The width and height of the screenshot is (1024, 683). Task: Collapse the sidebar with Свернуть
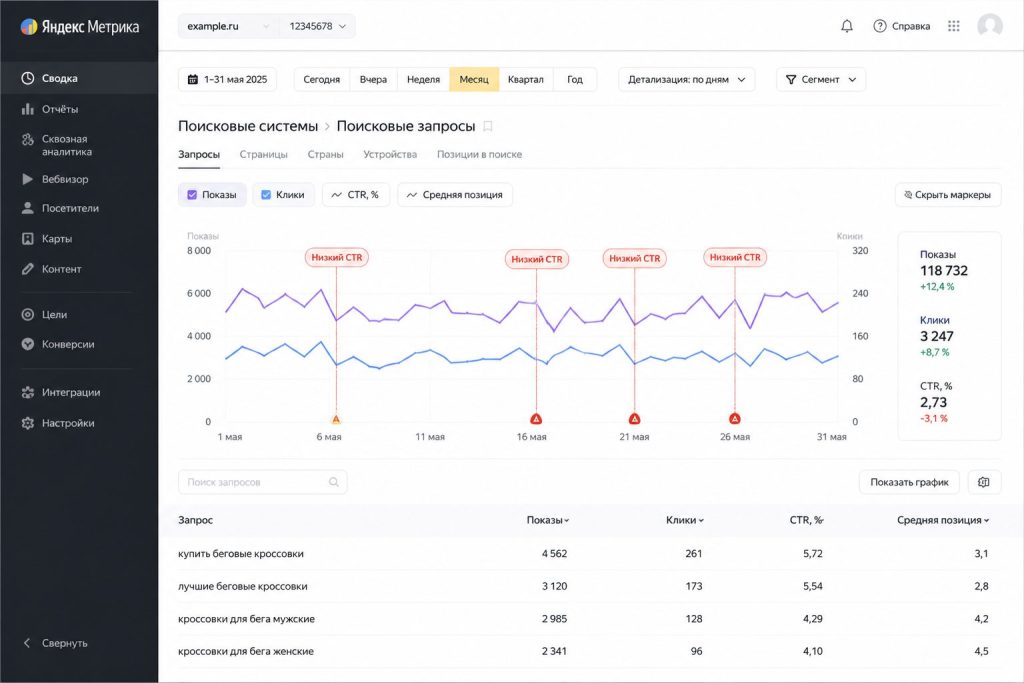click(x=56, y=643)
